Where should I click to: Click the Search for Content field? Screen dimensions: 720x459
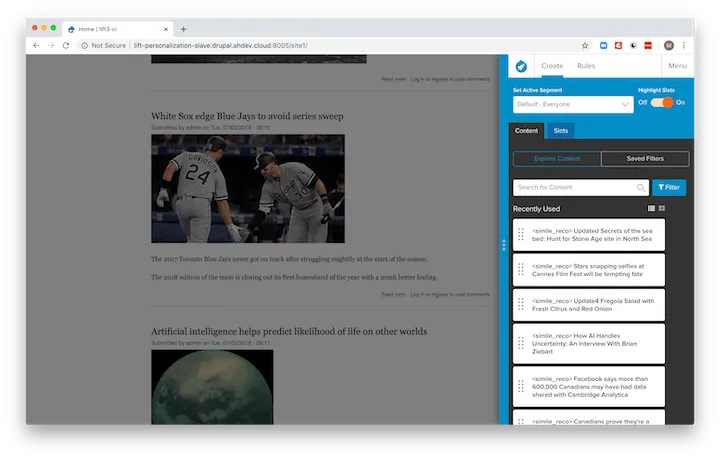(x=574, y=187)
